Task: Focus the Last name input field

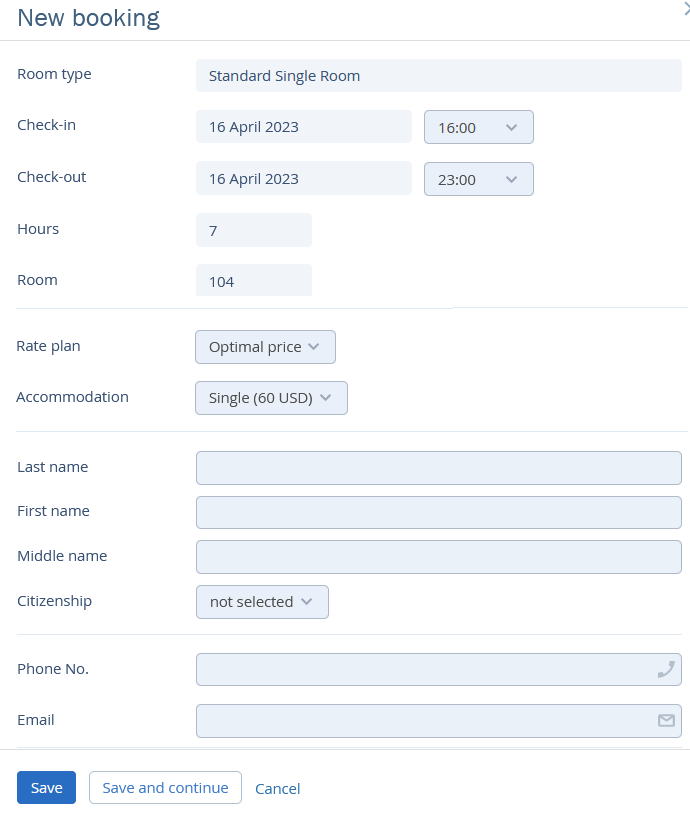Action: coord(439,468)
